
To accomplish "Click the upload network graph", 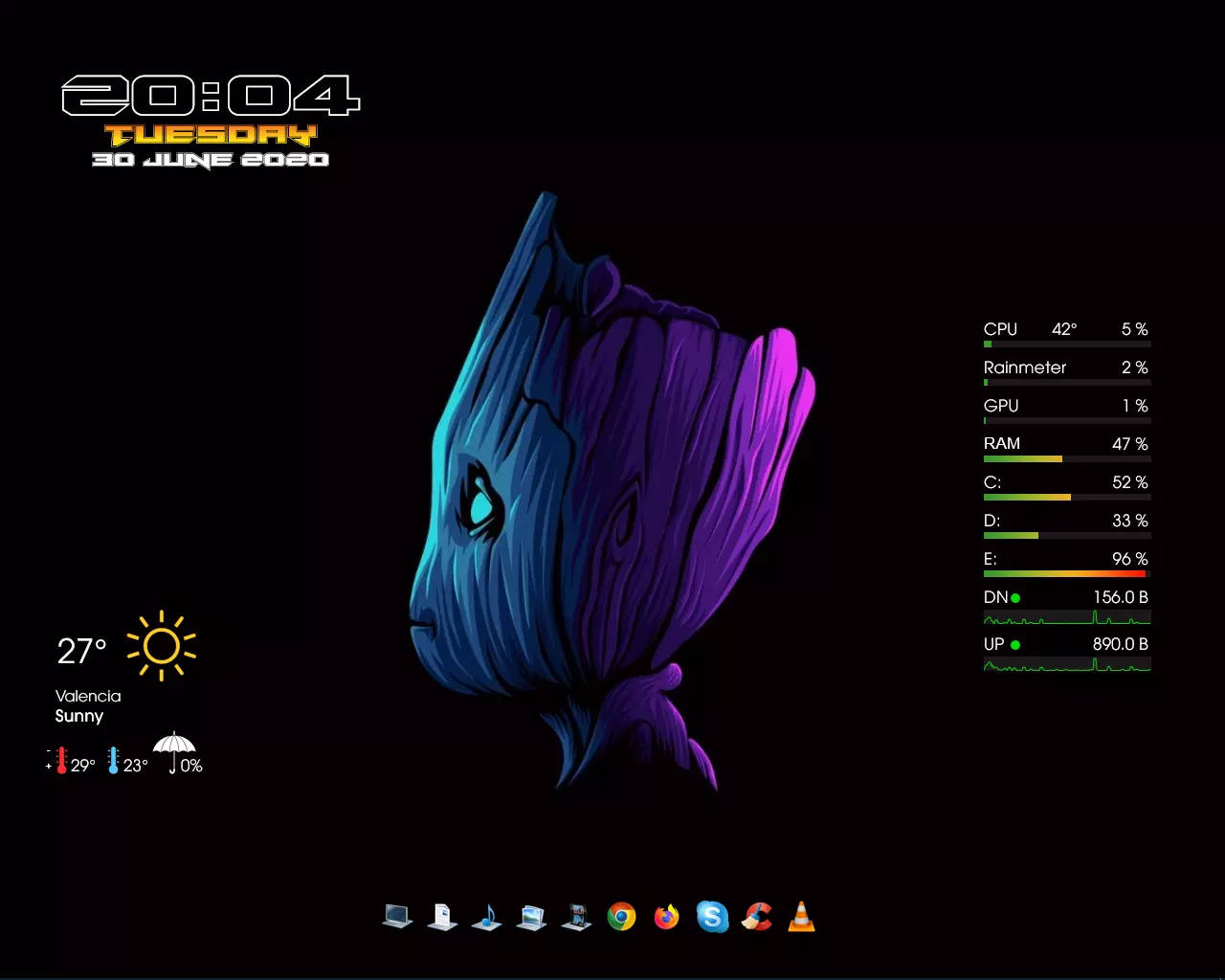I will tap(1067, 663).
